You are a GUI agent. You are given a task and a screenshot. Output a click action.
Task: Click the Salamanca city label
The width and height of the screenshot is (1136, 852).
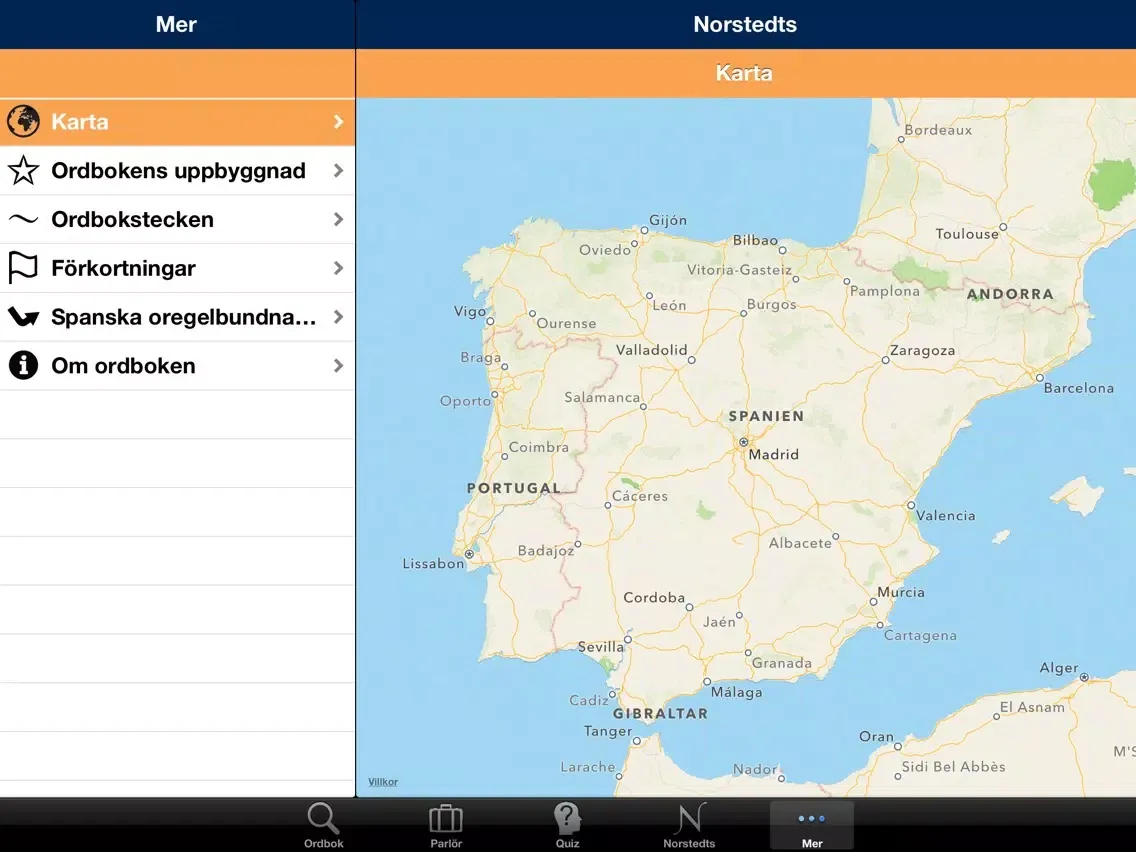tap(602, 397)
